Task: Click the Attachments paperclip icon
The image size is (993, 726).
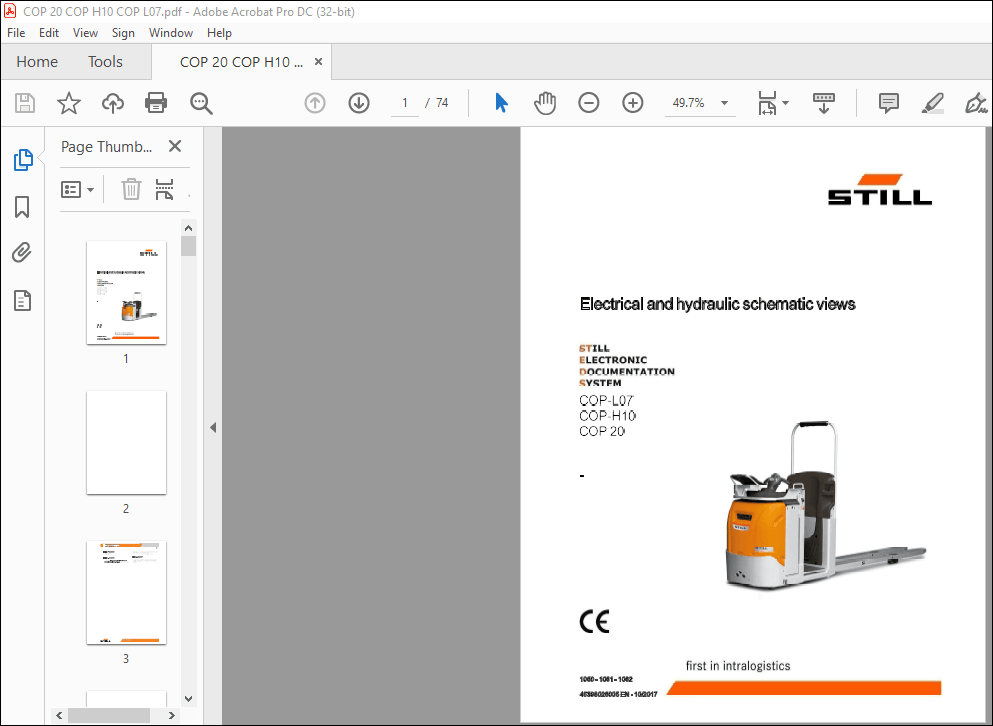Action: coord(22,252)
